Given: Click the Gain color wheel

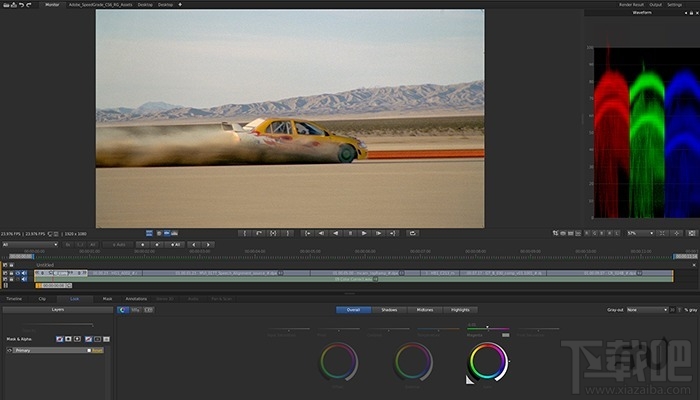Looking at the screenshot, I should (x=488, y=360).
